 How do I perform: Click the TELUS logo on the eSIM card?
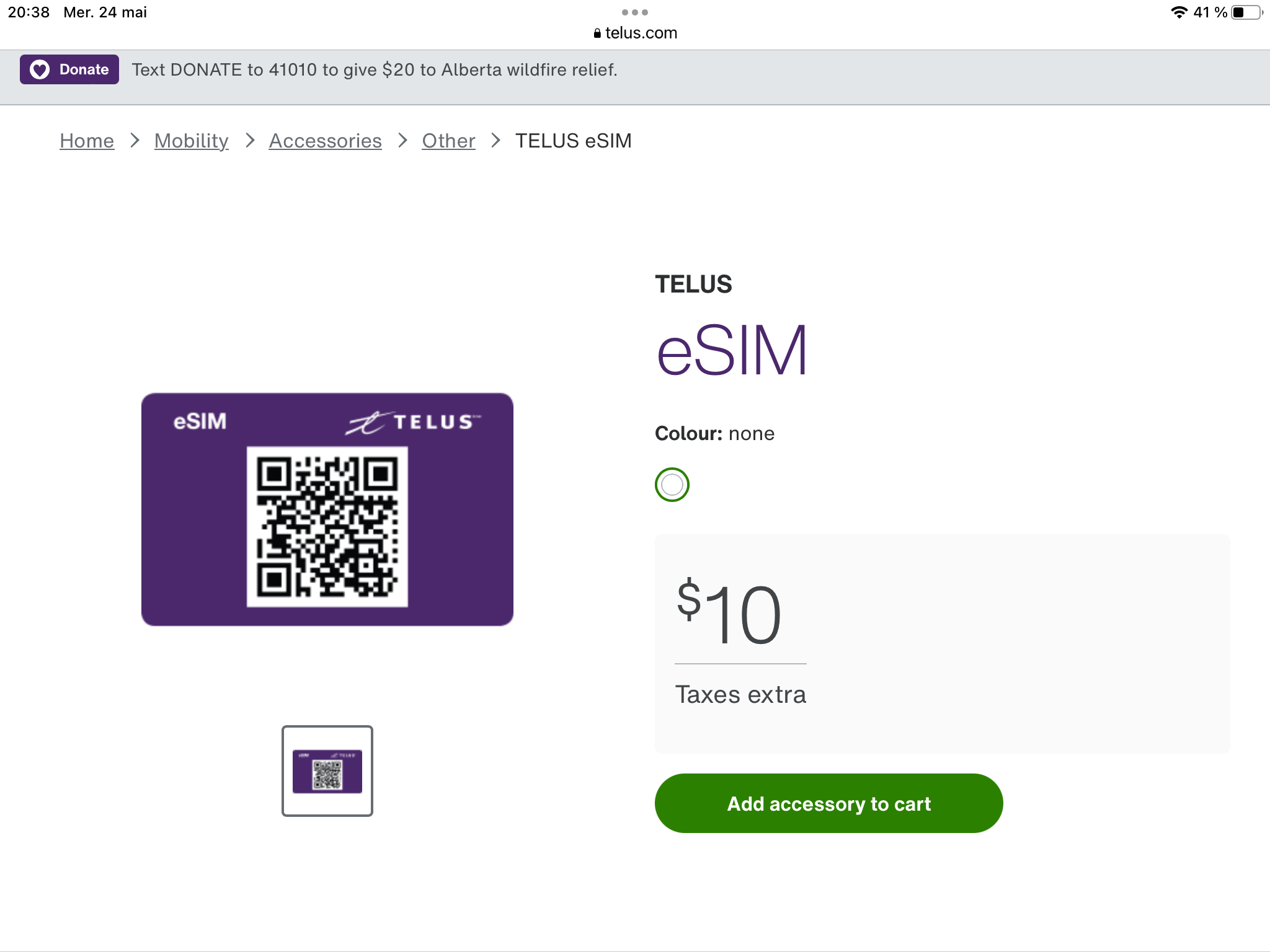click(414, 423)
